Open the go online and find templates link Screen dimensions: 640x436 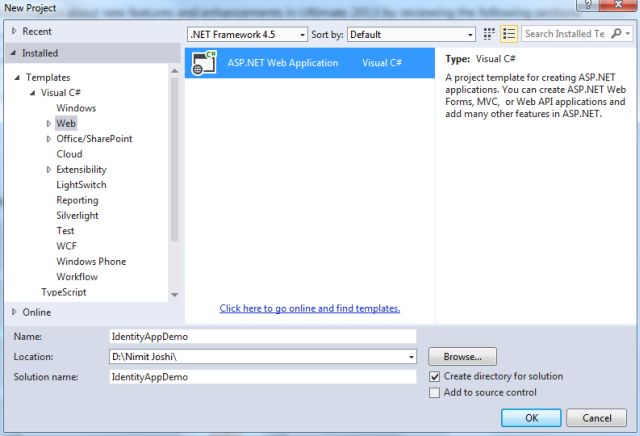point(310,309)
